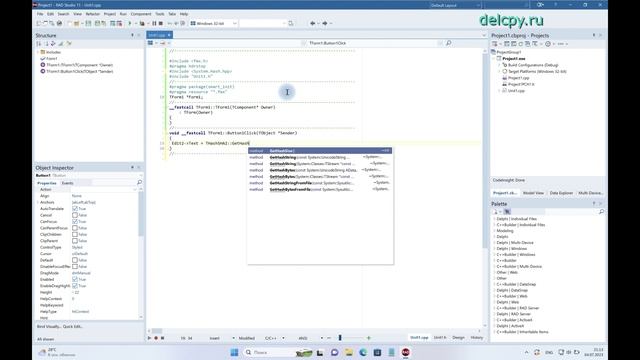The width and height of the screenshot is (640, 360).
Task: Click the search icon in Object Inspector
Action: tap(139, 182)
